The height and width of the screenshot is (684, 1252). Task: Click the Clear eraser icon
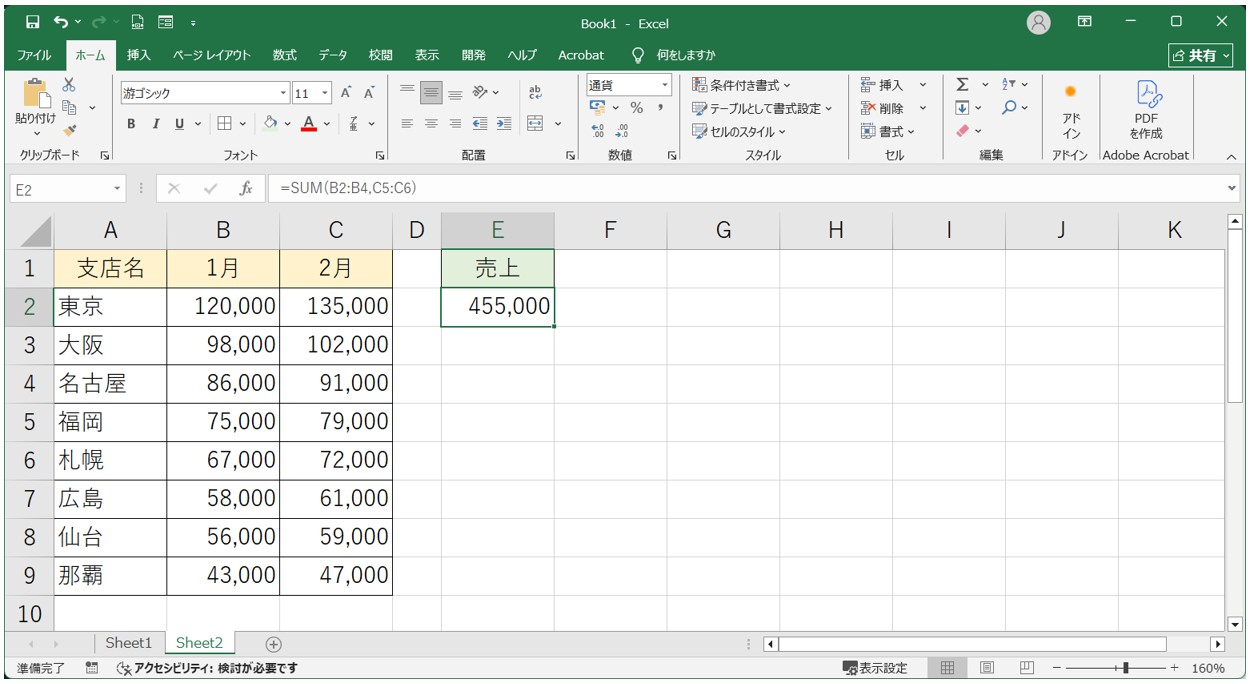pos(962,131)
